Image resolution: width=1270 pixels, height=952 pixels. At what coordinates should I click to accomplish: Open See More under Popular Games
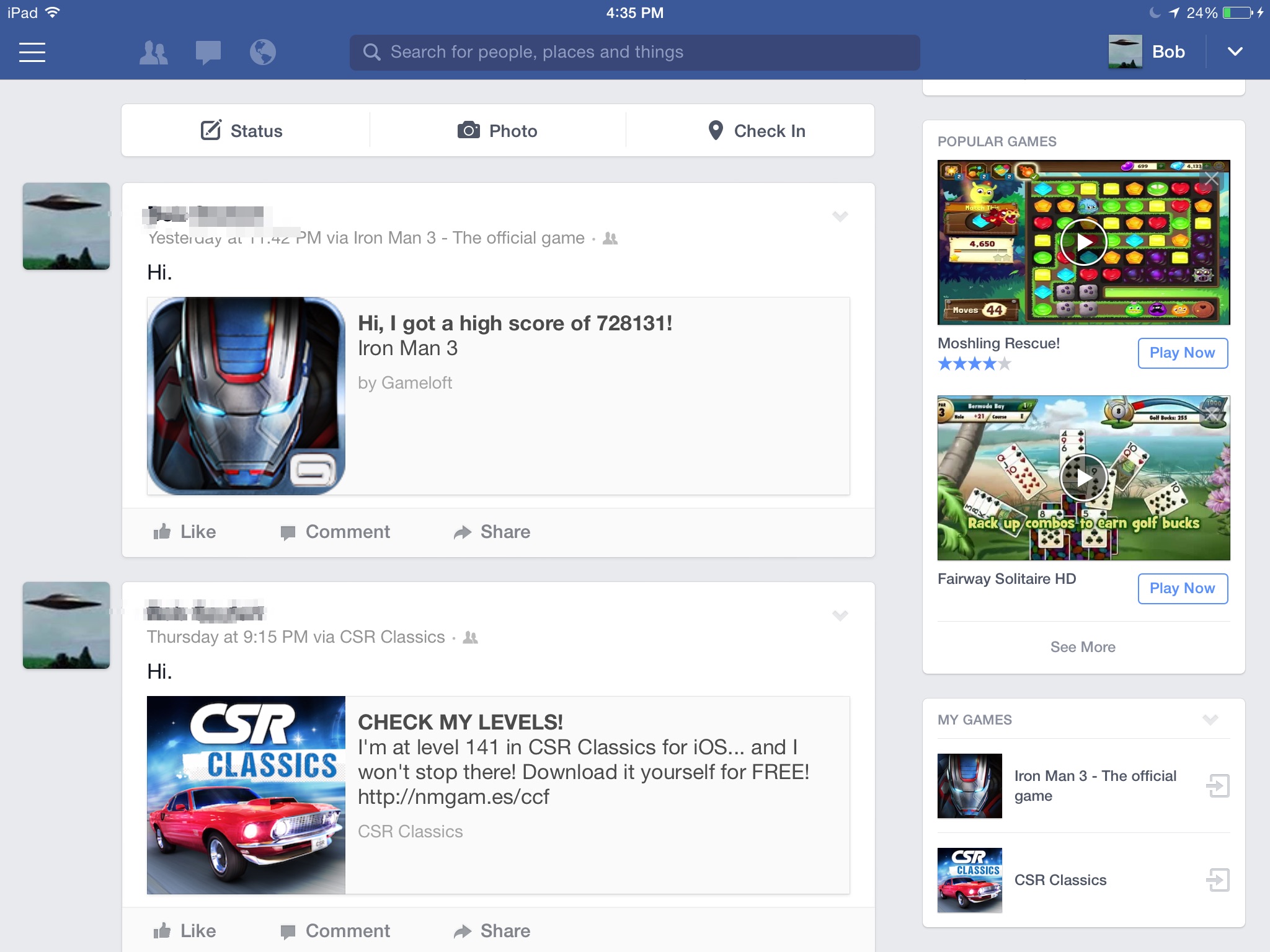tap(1083, 646)
